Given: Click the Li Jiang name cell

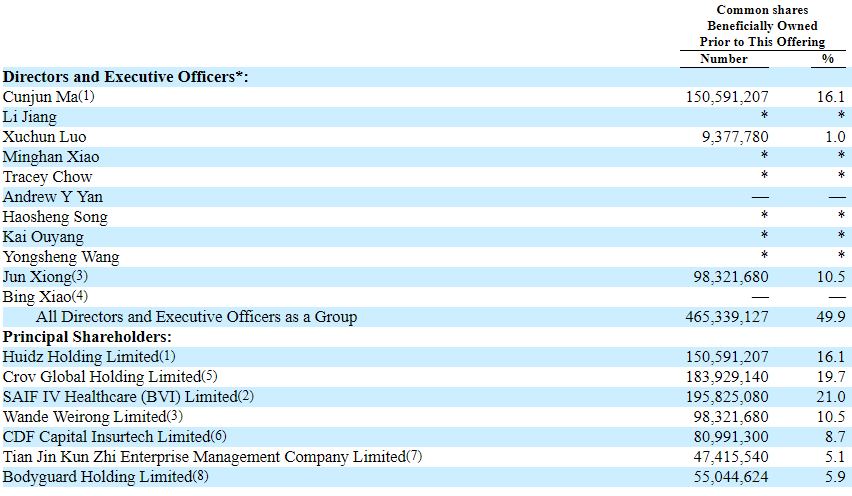Looking at the screenshot, I should point(29,117).
